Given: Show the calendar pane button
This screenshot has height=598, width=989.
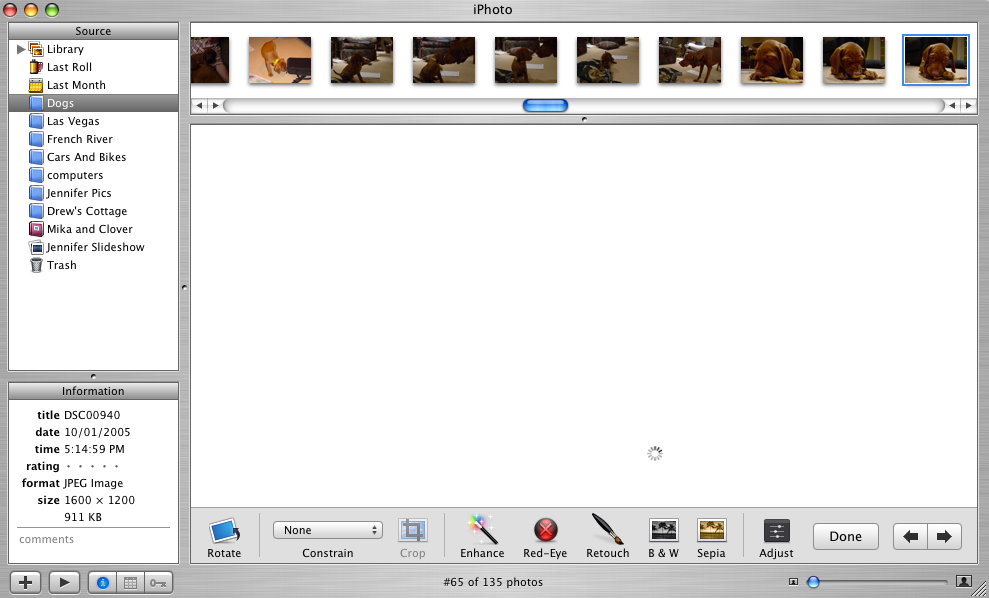Looking at the screenshot, I should point(131,583).
